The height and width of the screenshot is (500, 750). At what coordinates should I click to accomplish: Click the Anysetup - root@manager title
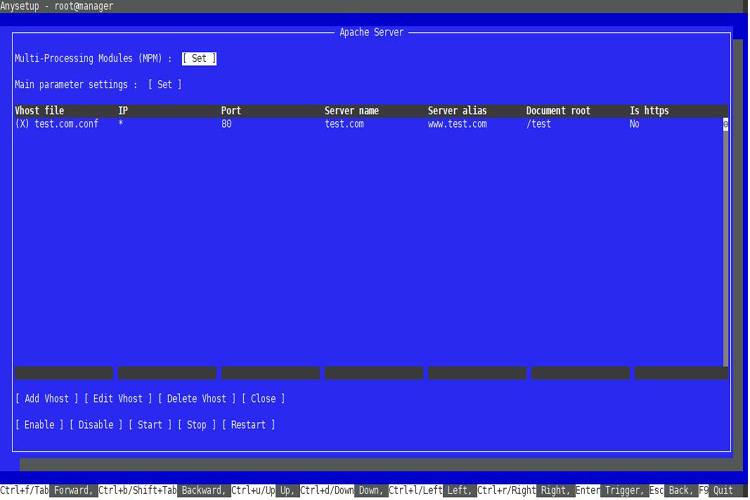(x=56, y=6)
